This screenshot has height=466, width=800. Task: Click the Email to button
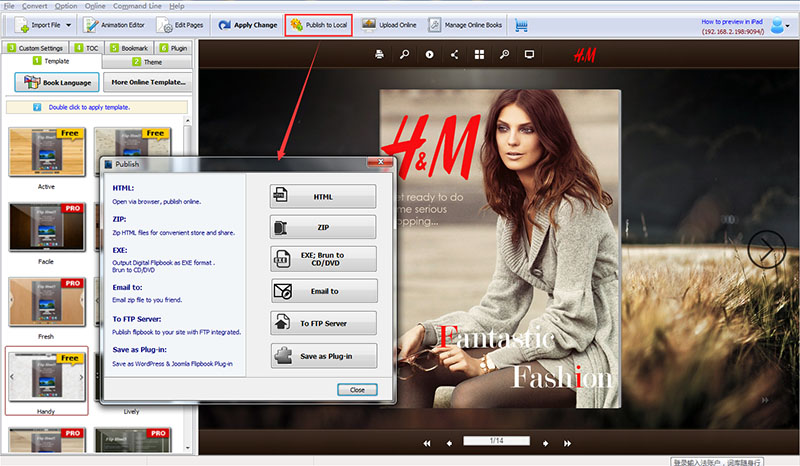(324, 291)
